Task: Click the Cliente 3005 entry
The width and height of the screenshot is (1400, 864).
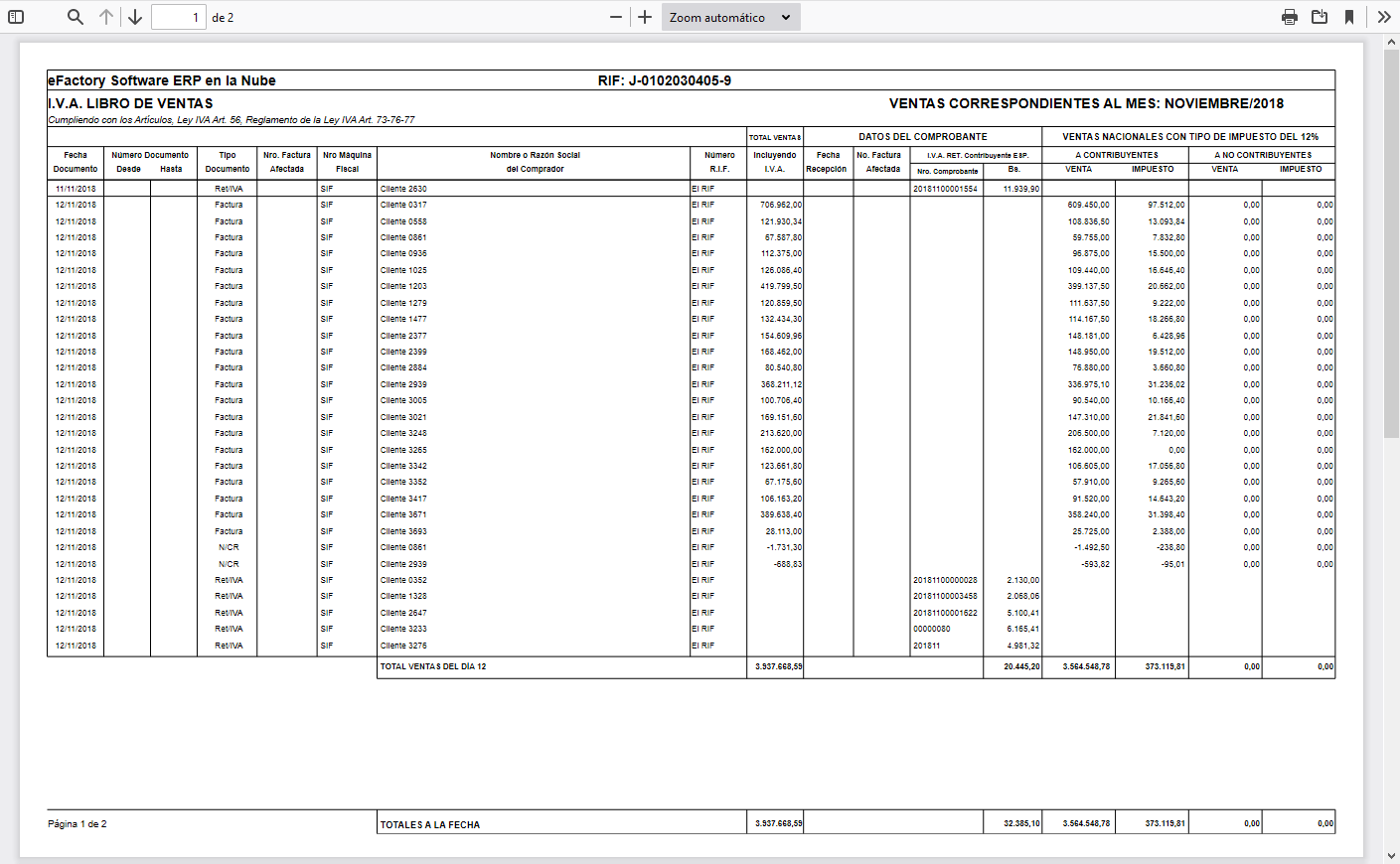Action: point(403,400)
